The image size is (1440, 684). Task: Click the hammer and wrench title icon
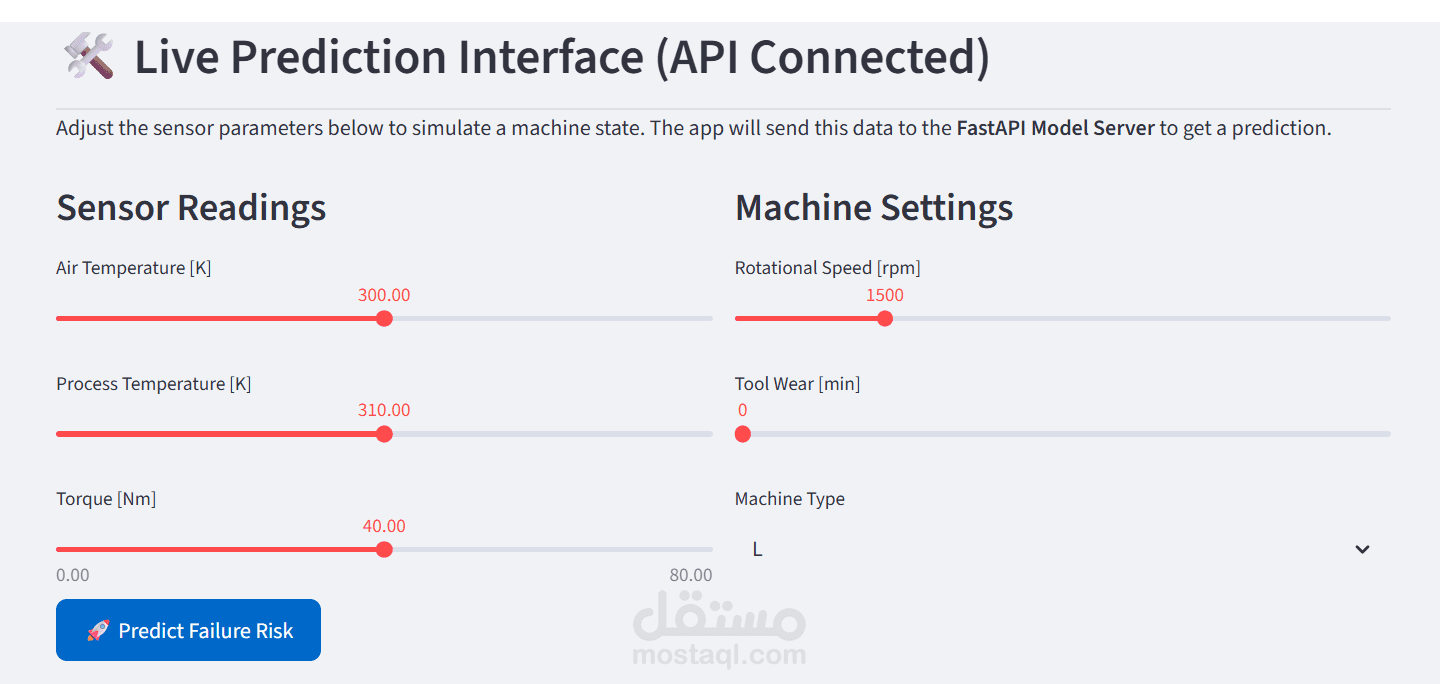coord(88,56)
